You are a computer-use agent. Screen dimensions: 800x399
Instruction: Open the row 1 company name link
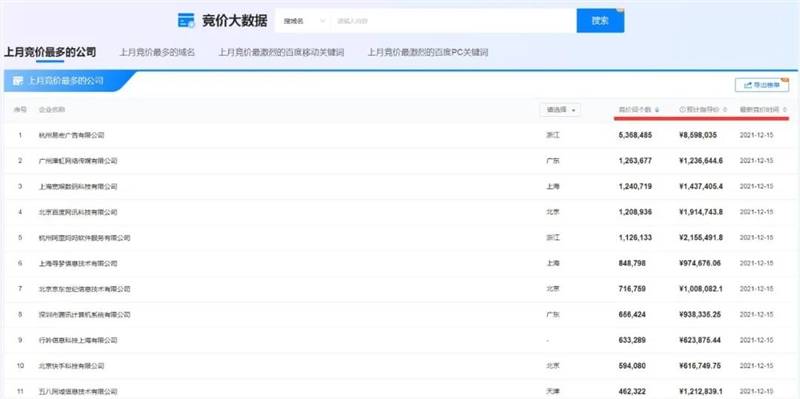71,136
